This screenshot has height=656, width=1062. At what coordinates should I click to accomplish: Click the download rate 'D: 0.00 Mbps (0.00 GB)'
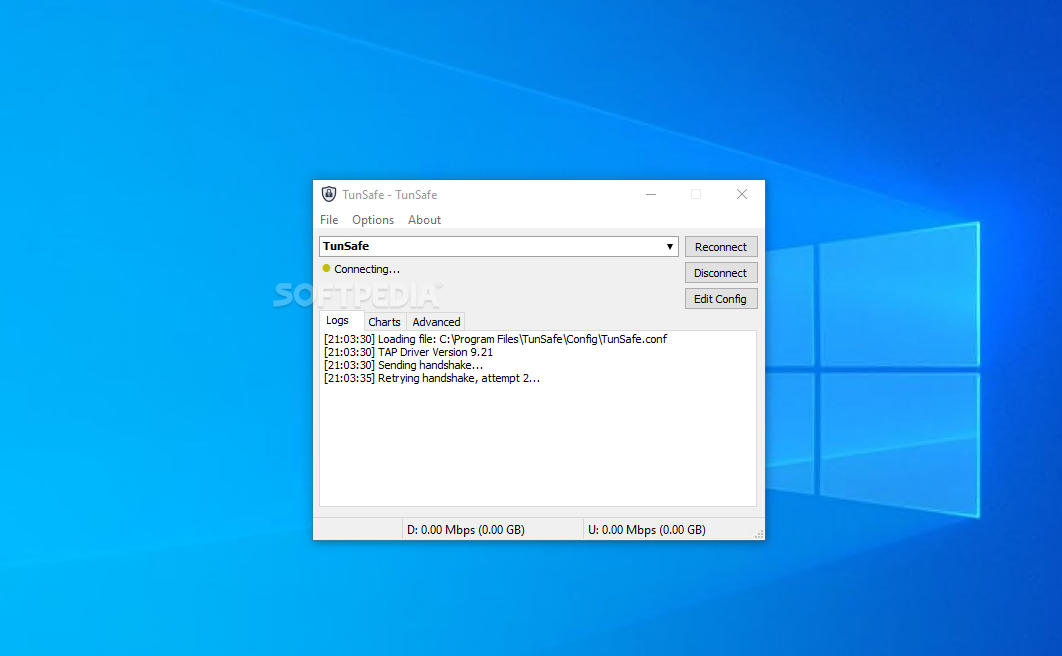click(466, 529)
